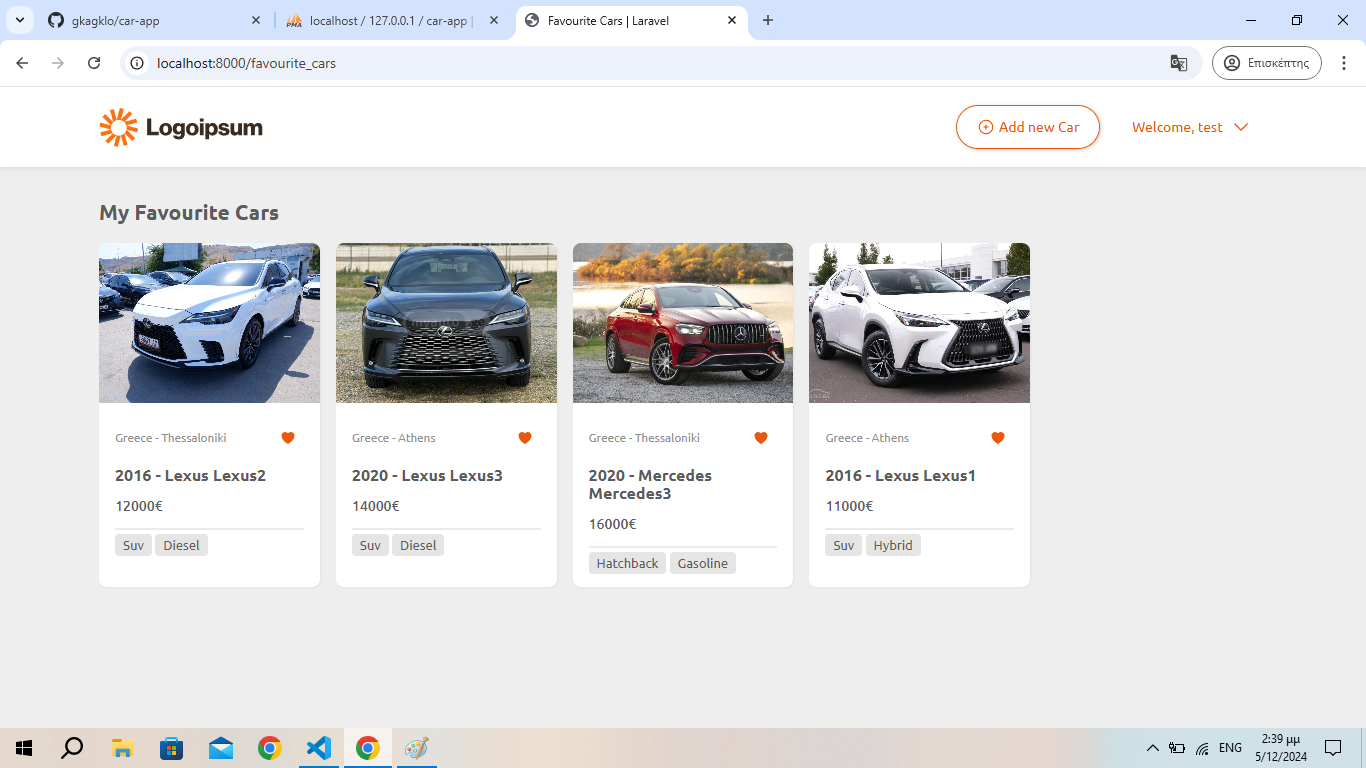Open the white Lexus2 car photo
The image size is (1366, 768).
pos(209,323)
